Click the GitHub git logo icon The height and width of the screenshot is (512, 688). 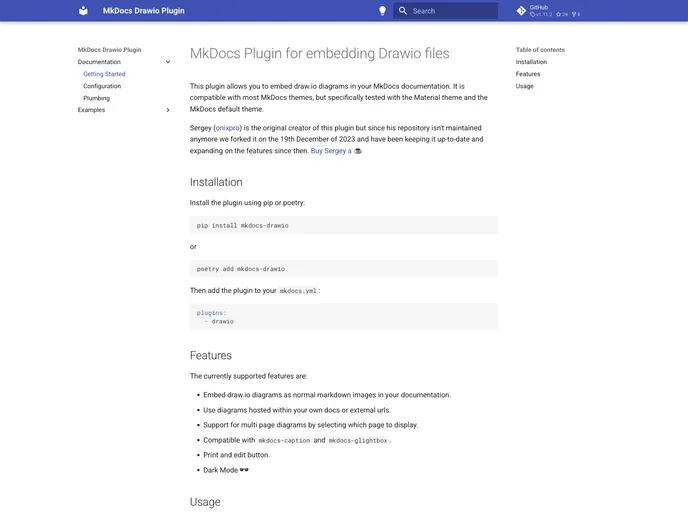click(x=521, y=11)
